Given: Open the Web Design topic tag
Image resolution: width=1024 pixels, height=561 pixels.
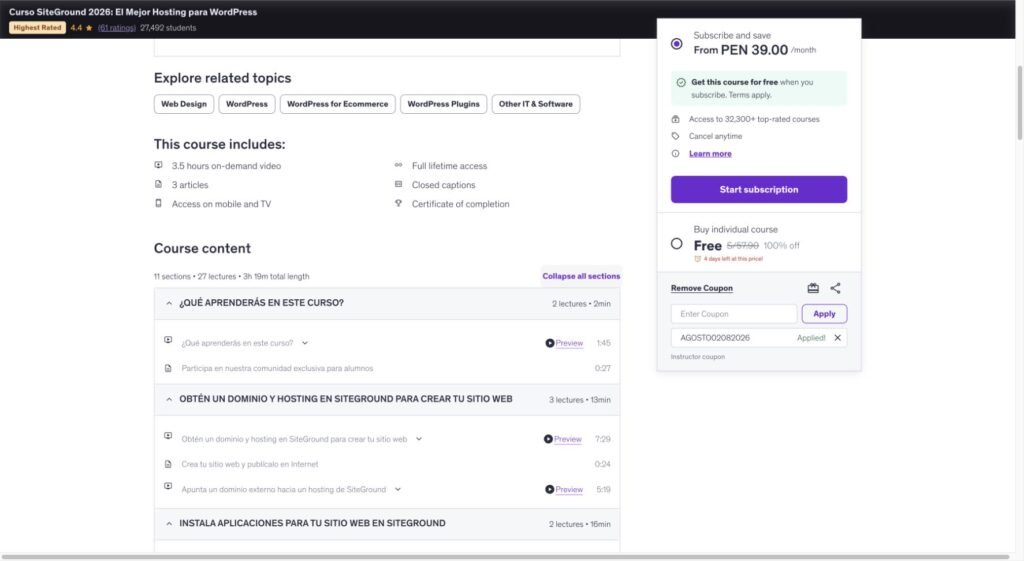Looking at the screenshot, I should [x=184, y=104].
